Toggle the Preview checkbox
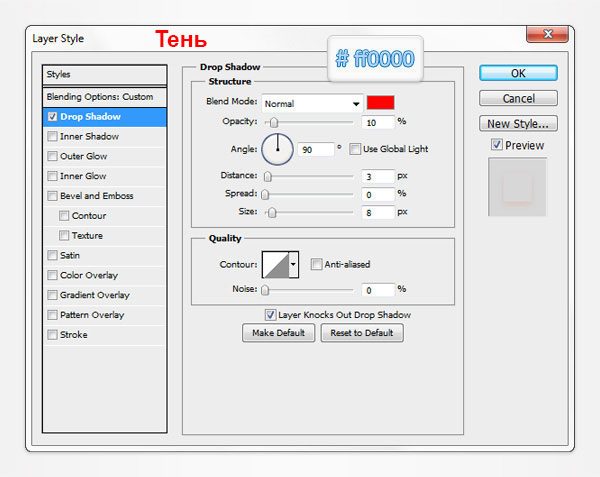600x477 pixels. tap(497, 145)
